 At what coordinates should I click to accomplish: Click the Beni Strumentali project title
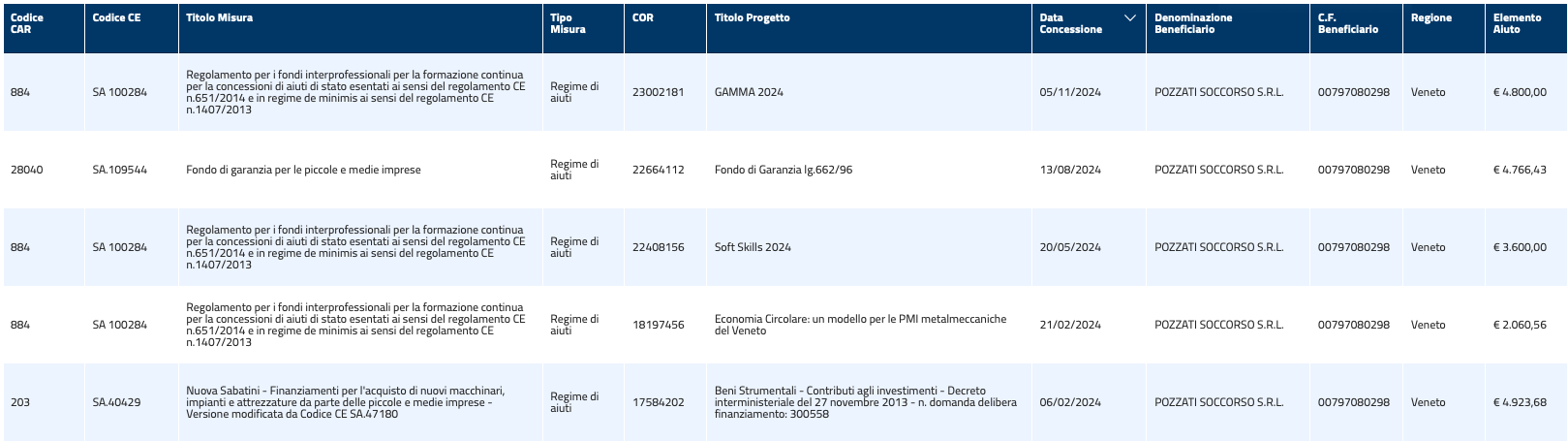(x=866, y=402)
